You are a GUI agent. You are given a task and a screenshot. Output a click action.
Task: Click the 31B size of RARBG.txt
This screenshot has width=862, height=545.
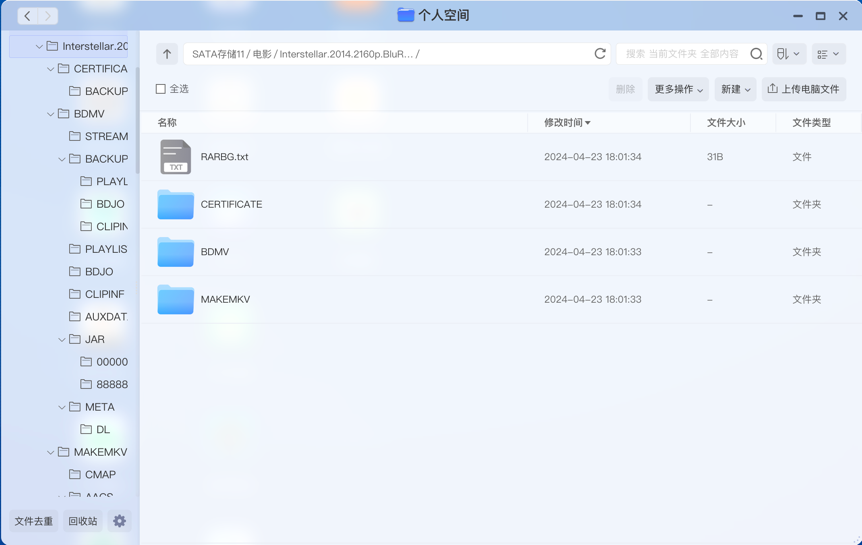tap(715, 157)
